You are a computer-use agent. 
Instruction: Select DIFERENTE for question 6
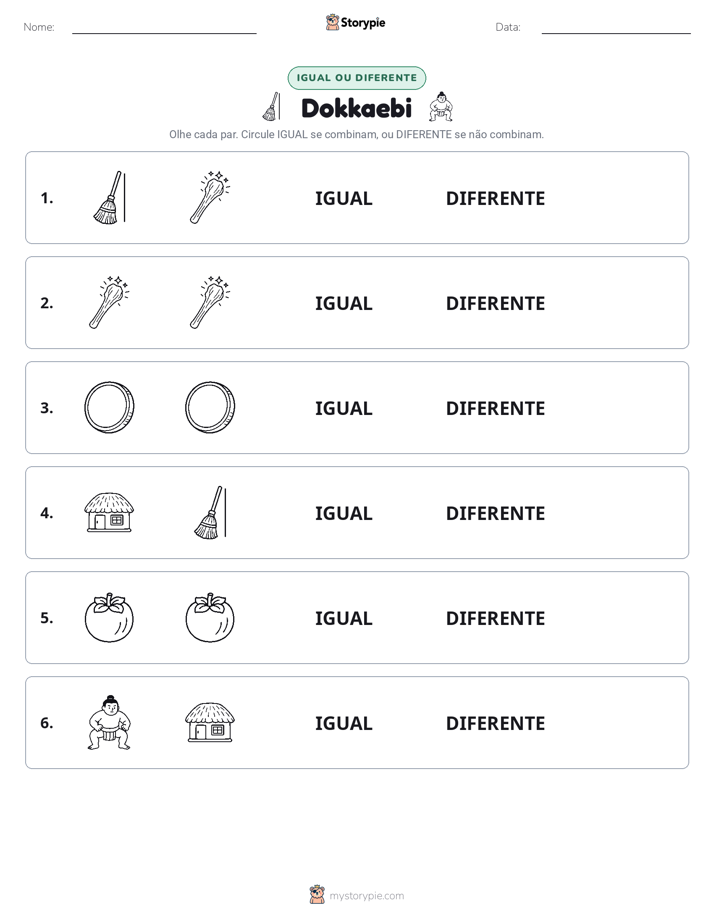(x=495, y=723)
